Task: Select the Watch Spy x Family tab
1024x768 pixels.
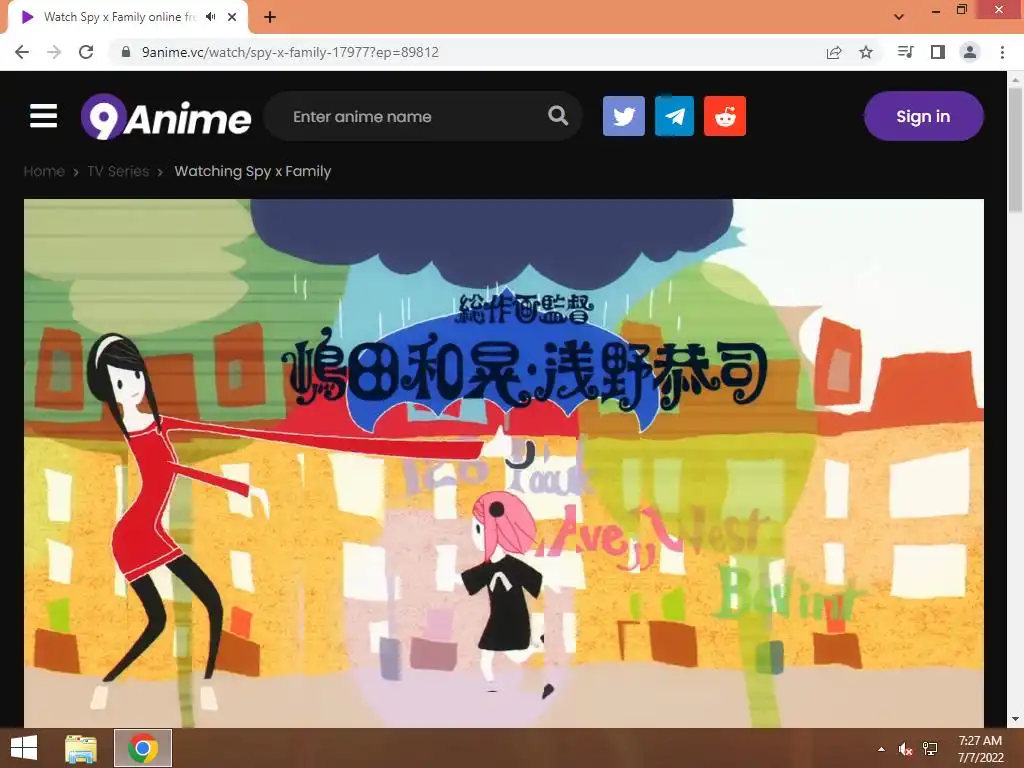Action: pos(127,17)
